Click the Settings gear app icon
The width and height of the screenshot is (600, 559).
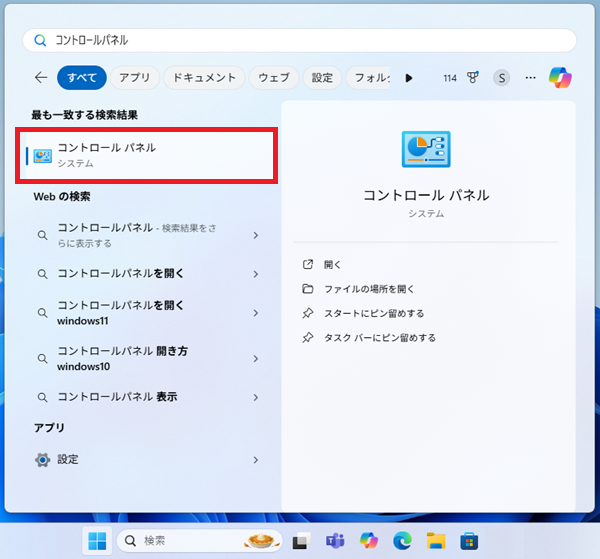pos(42,460)
